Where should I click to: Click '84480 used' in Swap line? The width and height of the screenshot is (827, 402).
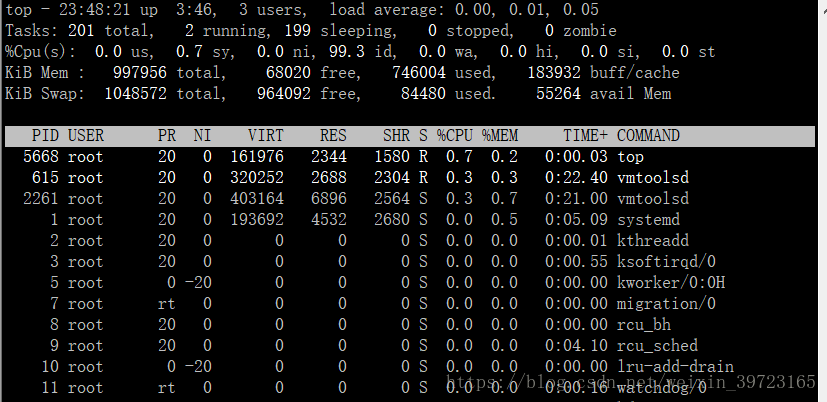(x=448, y=94)
